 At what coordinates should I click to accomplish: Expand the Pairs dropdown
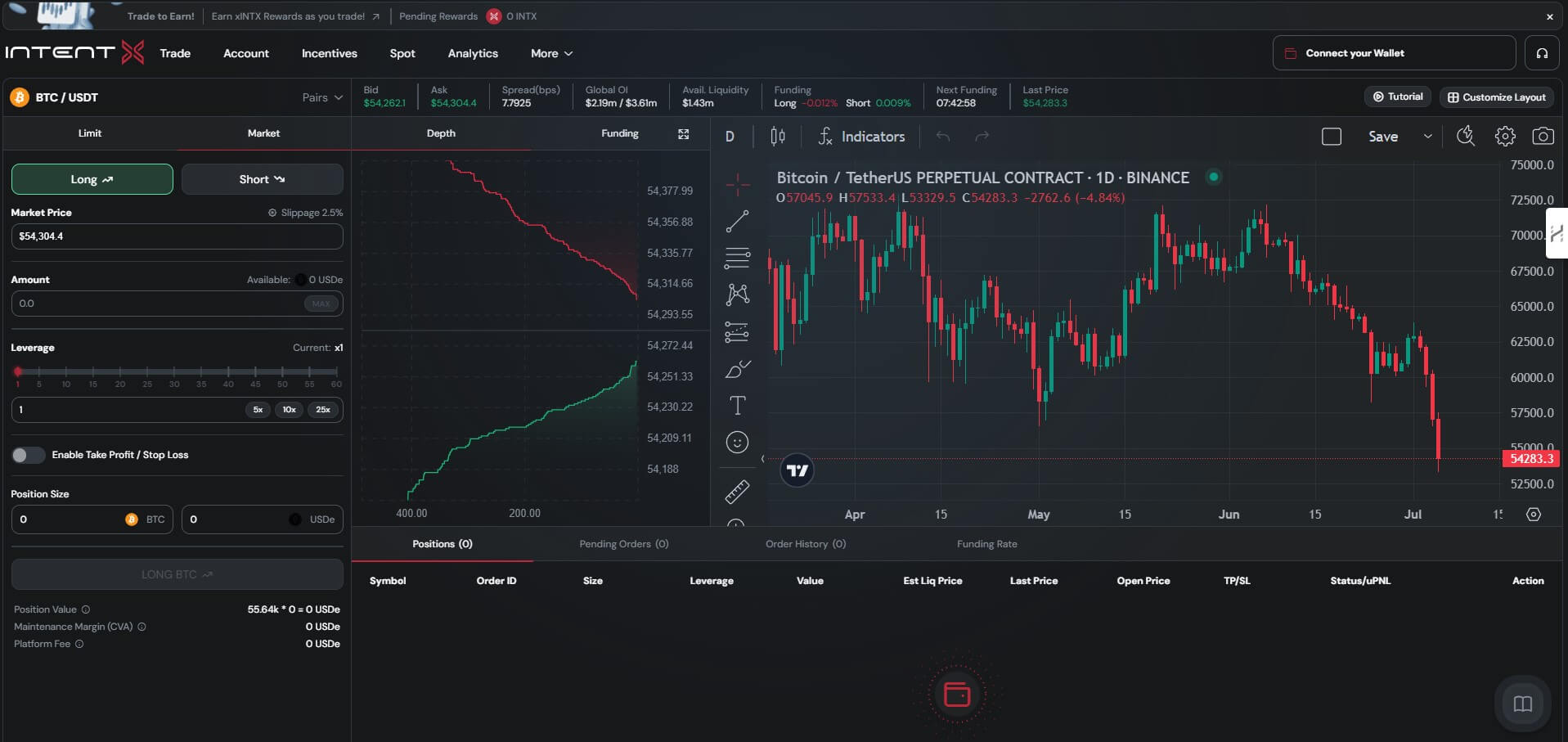coord(322,97)
